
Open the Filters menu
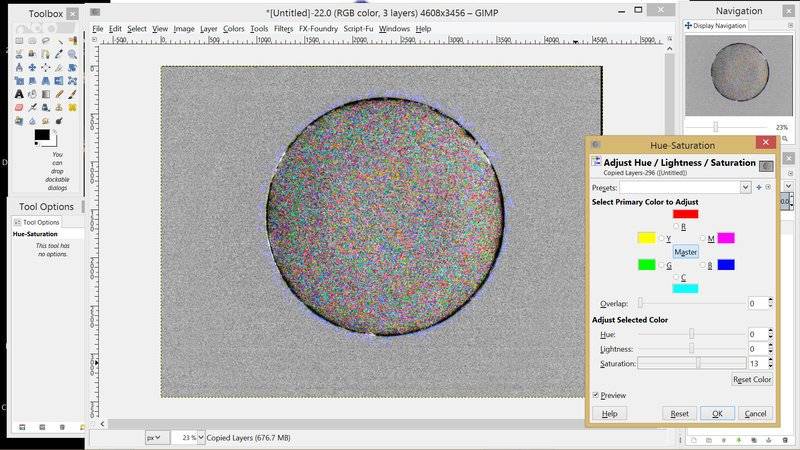point(284,29)
